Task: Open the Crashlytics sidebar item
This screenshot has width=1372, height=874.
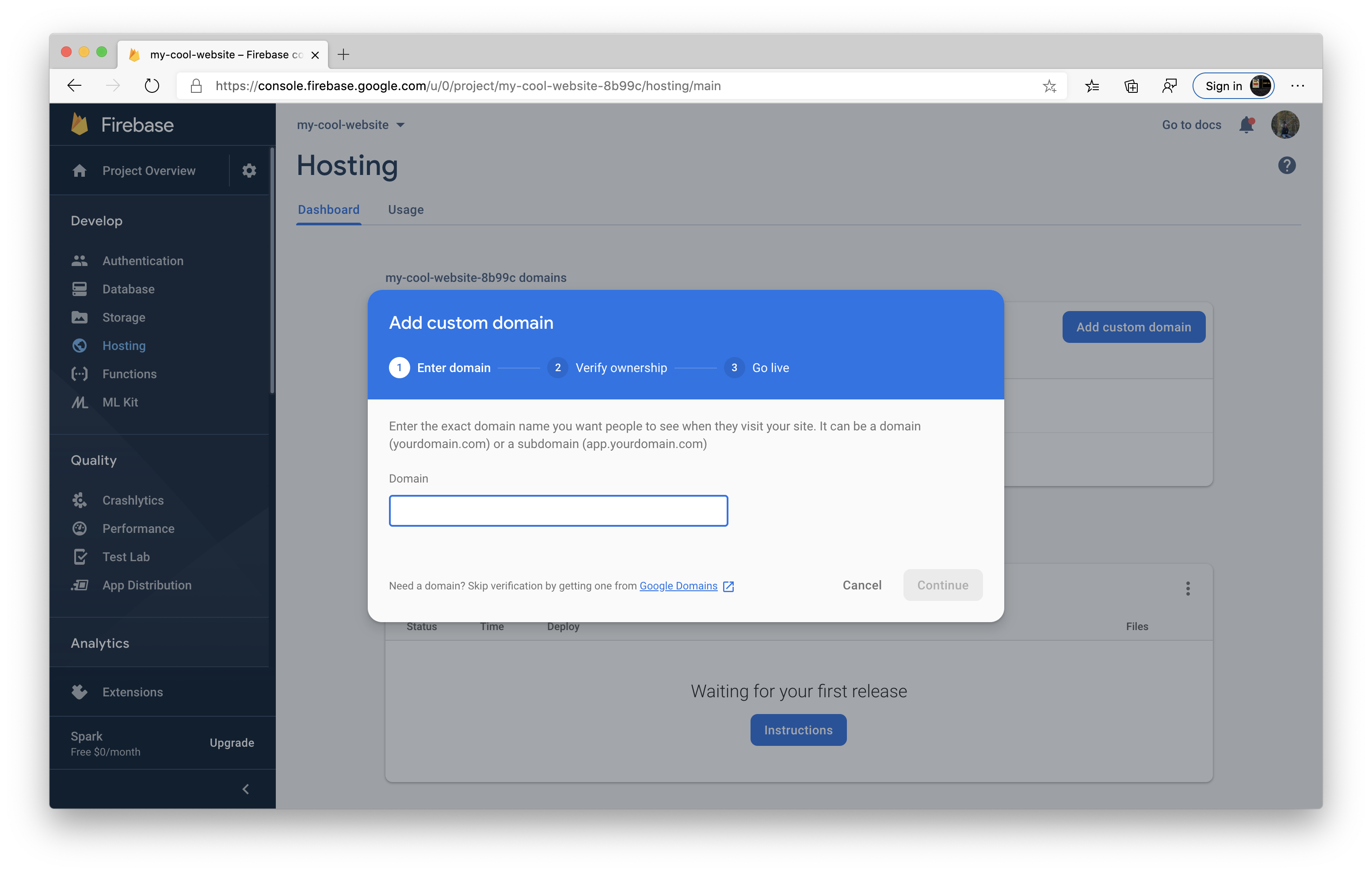Action: pos(133,500)
